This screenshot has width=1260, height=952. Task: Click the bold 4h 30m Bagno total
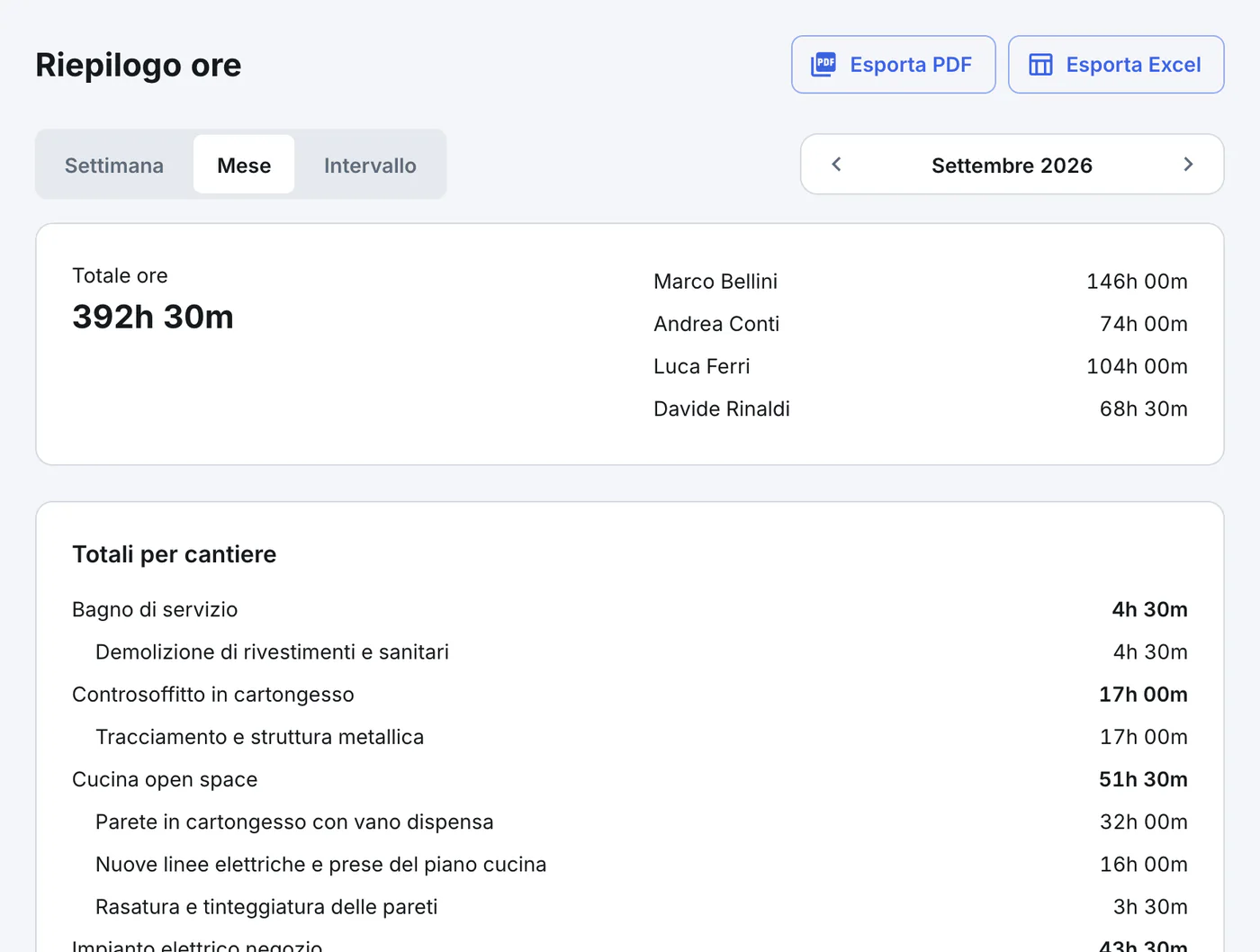(x=1149, y=609)
